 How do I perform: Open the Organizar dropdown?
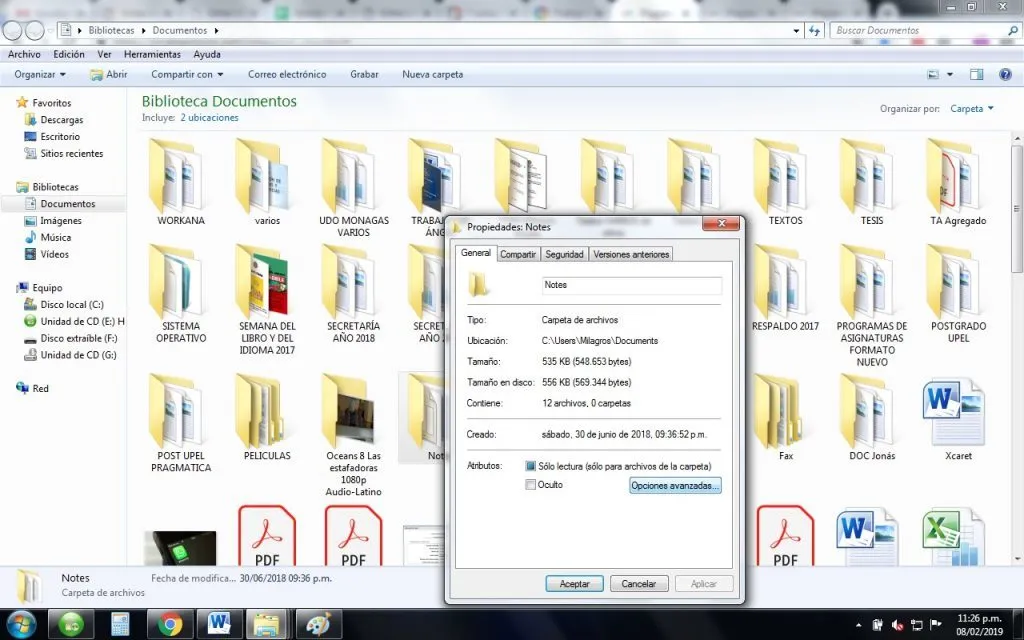click(x=37, y=73)
